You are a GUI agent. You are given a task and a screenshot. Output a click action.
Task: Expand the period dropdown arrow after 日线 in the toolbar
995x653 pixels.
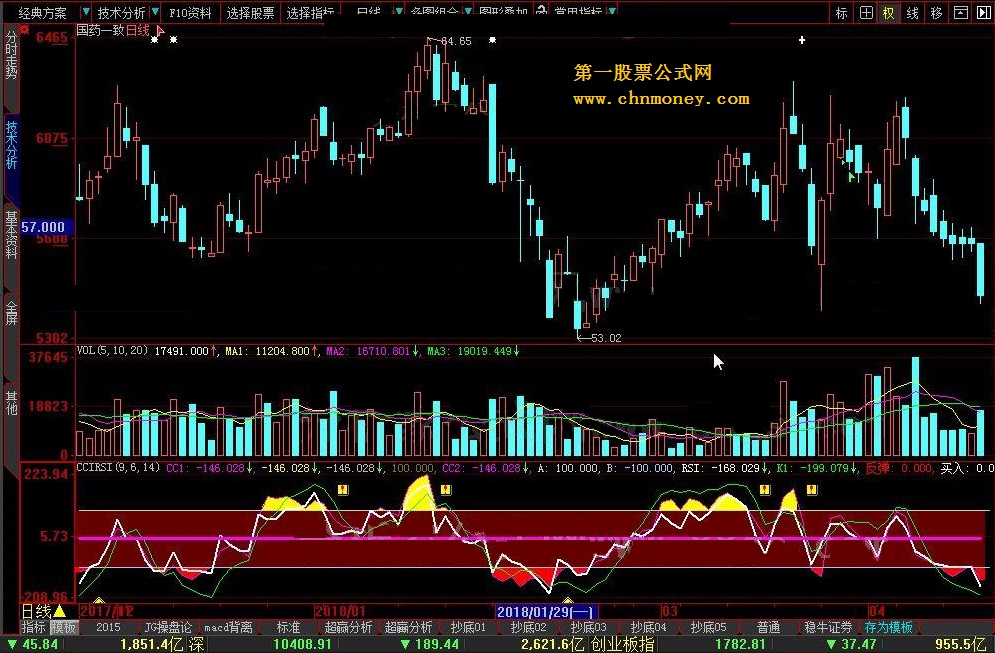click(398, 11)
